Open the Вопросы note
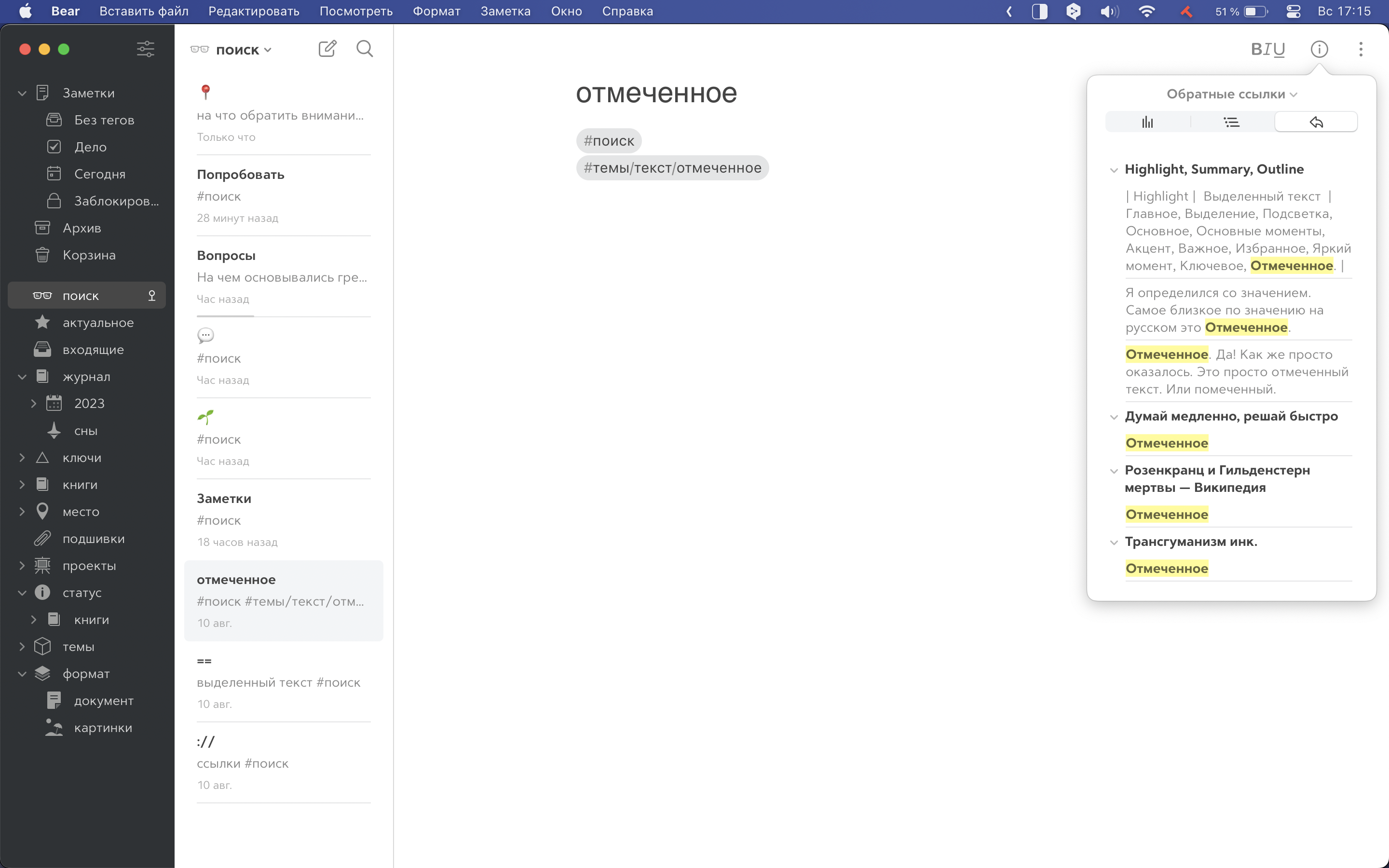Viewport: 1389px width, 868px height. click(284, 276)
